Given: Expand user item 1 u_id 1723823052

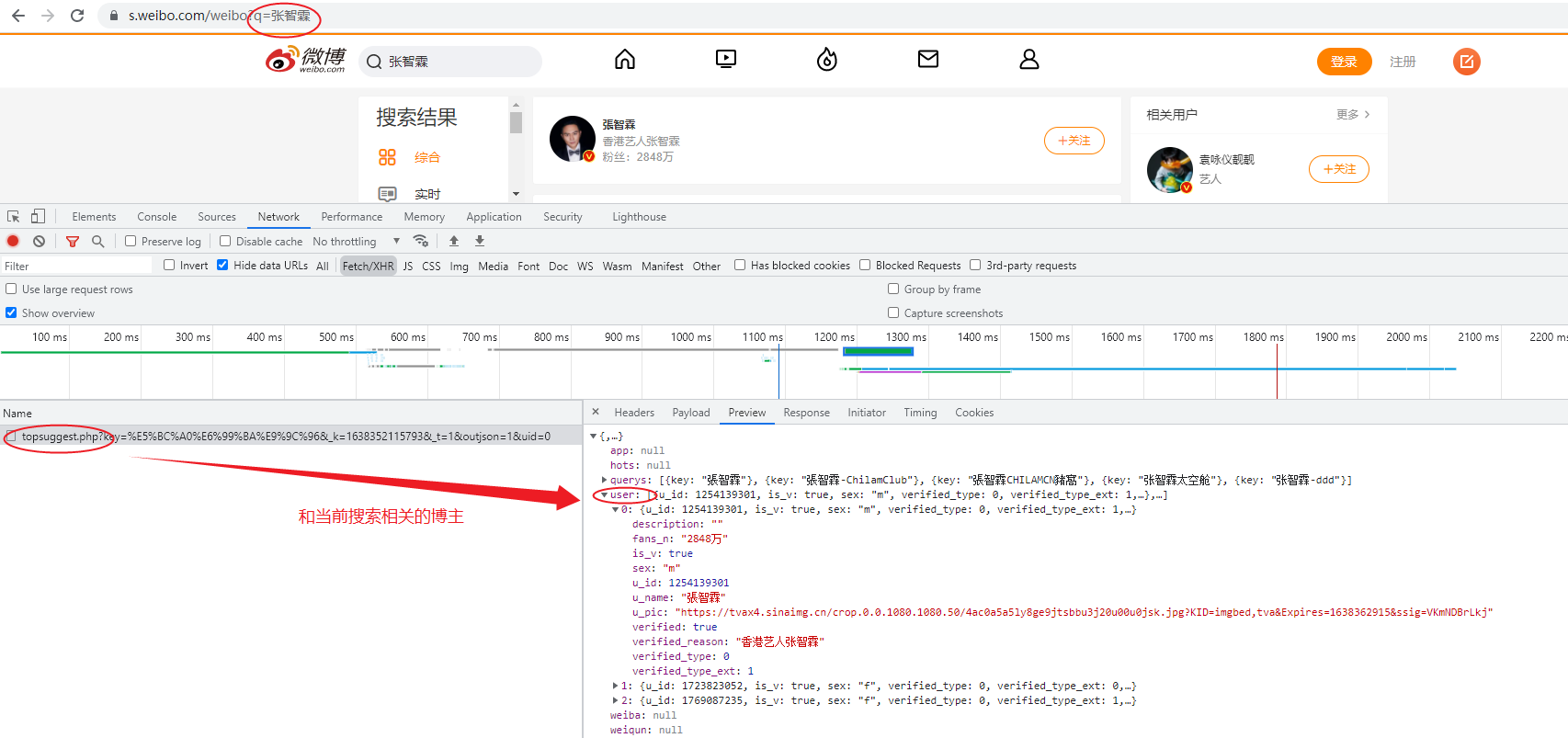Looking at the screenshot, I should (616, 686).
